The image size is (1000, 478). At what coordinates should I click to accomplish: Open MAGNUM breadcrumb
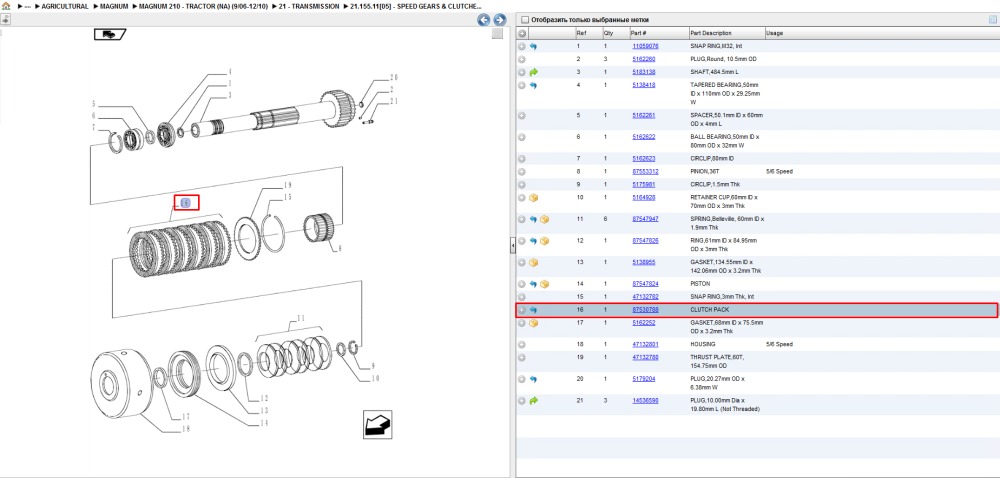tap(114, 6)
